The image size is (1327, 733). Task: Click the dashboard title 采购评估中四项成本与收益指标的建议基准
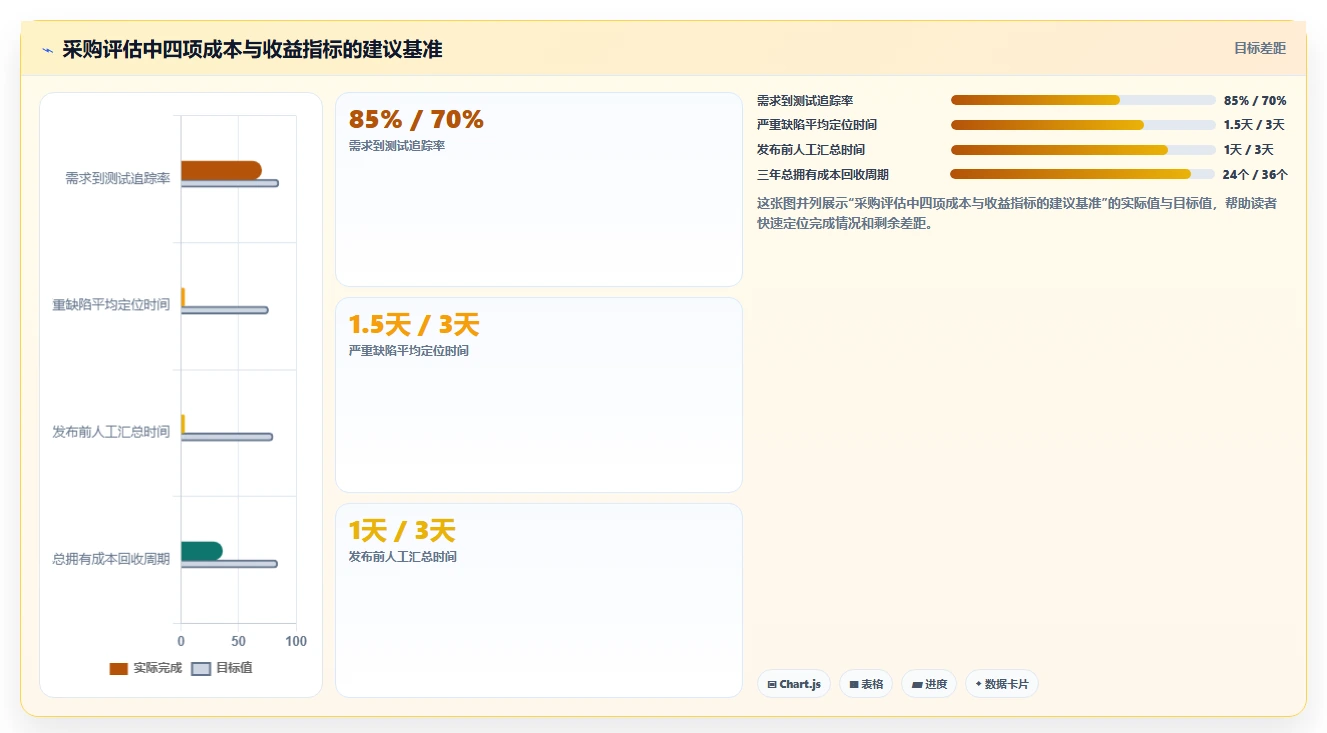point(252,49)
